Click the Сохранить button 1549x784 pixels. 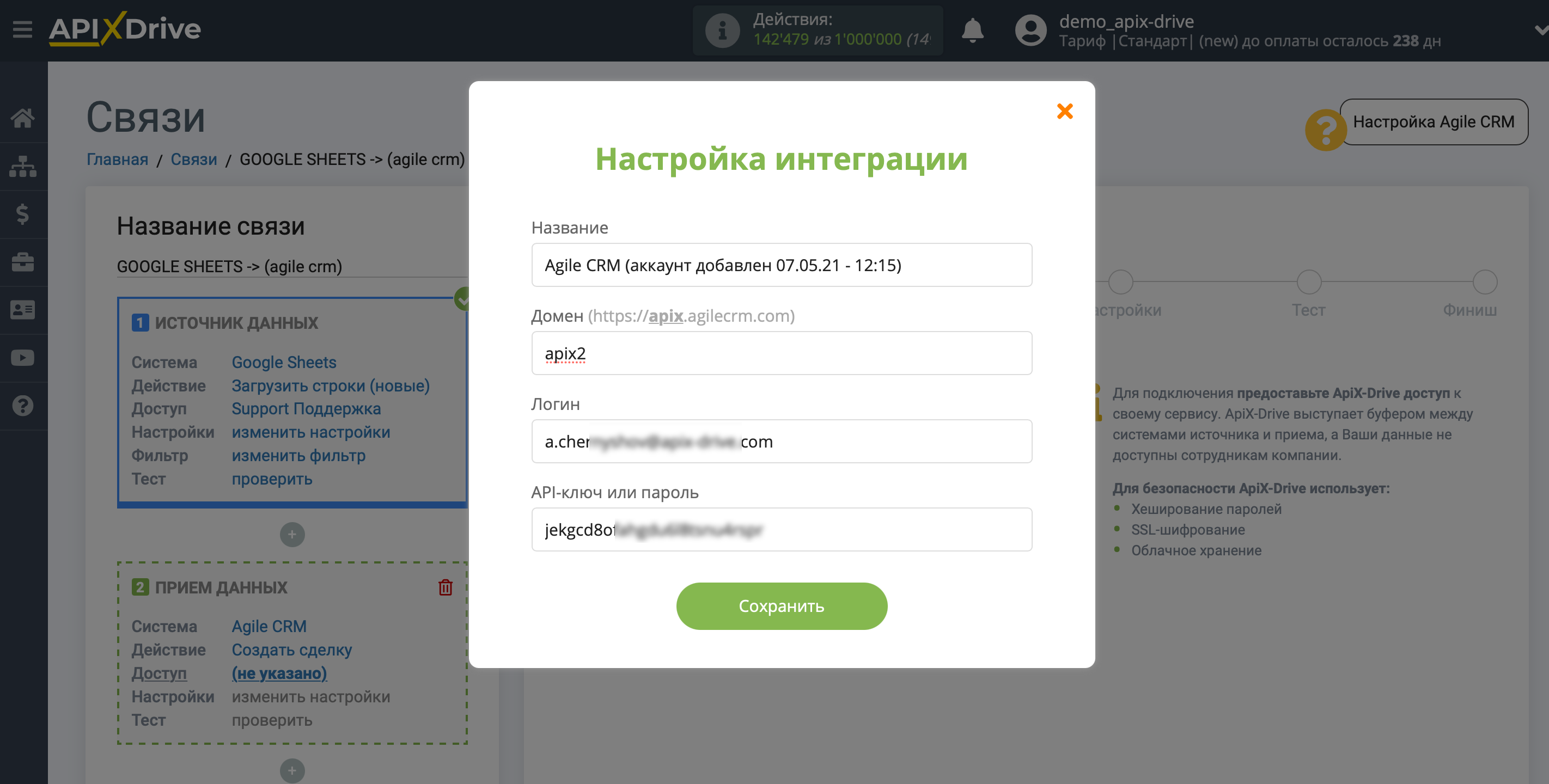coord(781,606)
